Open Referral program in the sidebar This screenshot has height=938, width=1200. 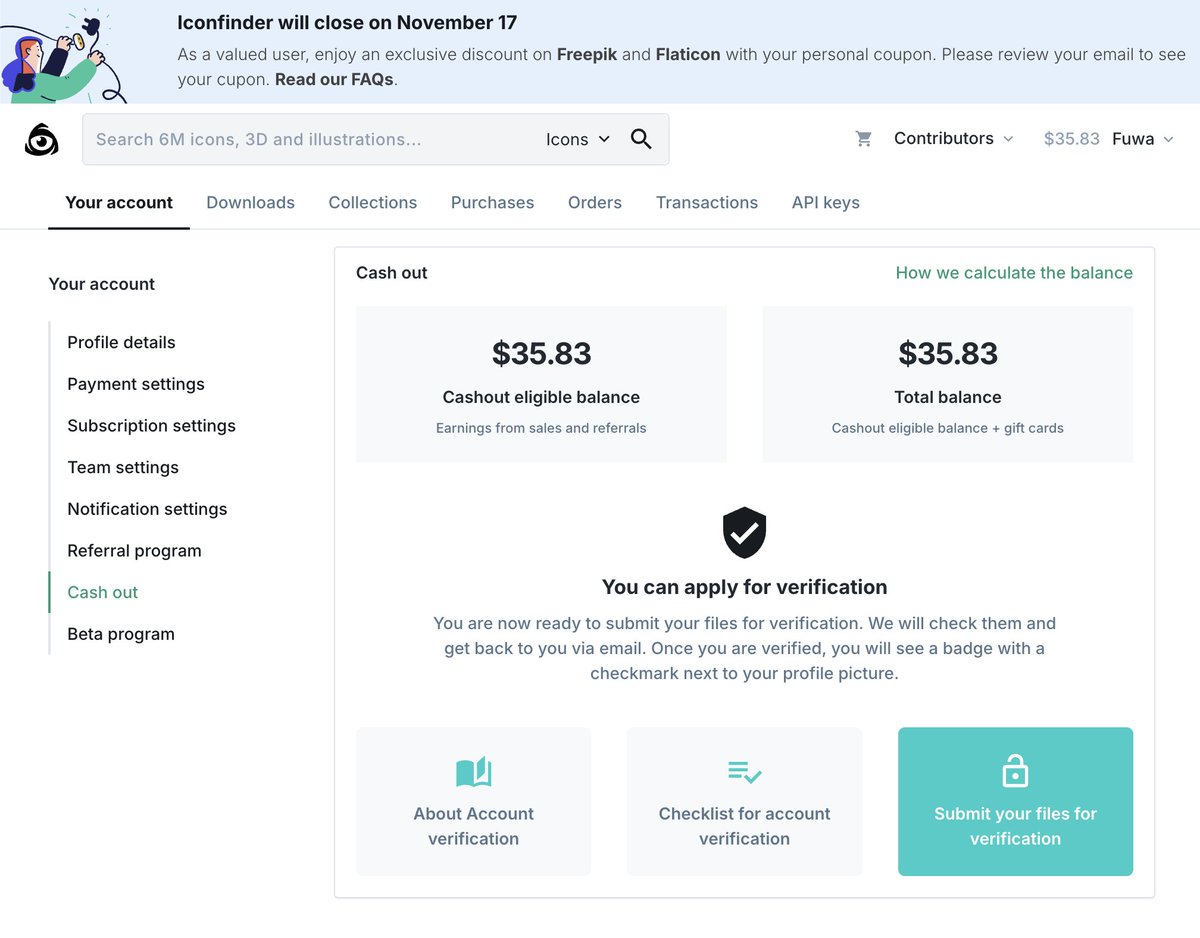(x=134, y=551)
